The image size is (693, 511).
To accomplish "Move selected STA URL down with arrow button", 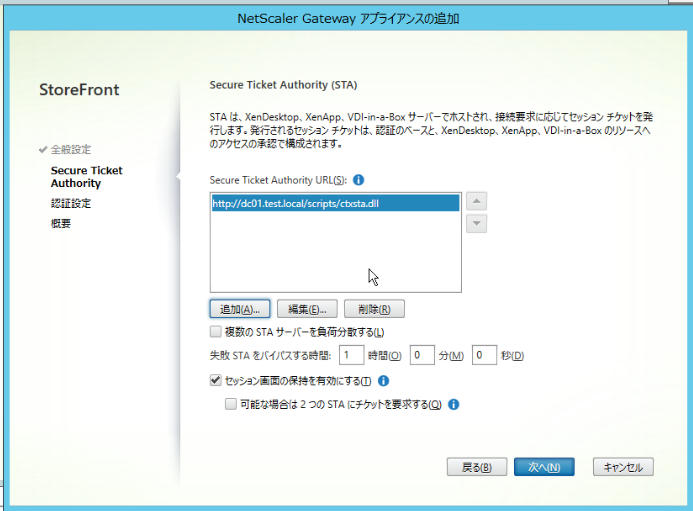I will 476,224.
